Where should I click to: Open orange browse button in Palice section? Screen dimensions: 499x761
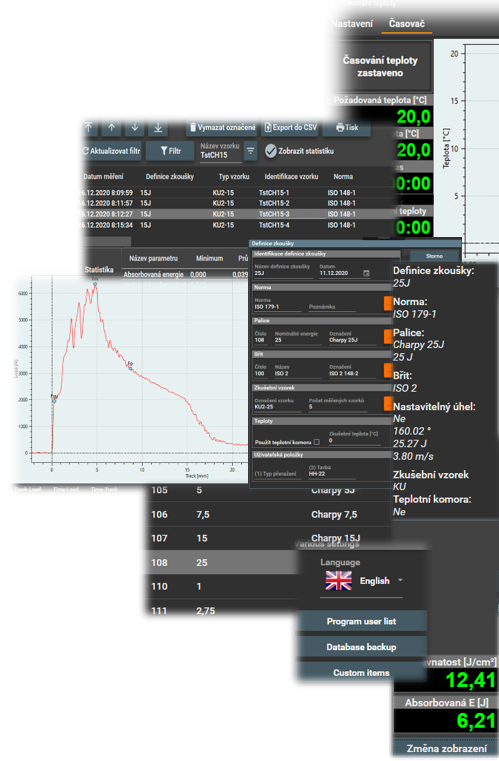pyautogui.click(x=388, y=336)
